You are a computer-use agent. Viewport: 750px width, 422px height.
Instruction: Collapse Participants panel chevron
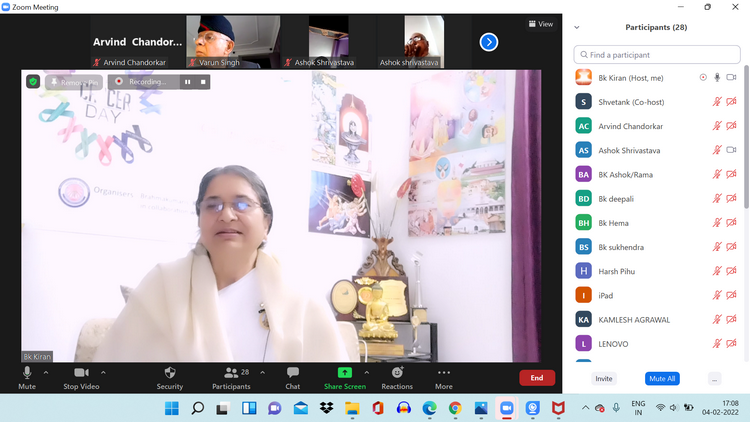pyautogui.click(x=577, y=27)
